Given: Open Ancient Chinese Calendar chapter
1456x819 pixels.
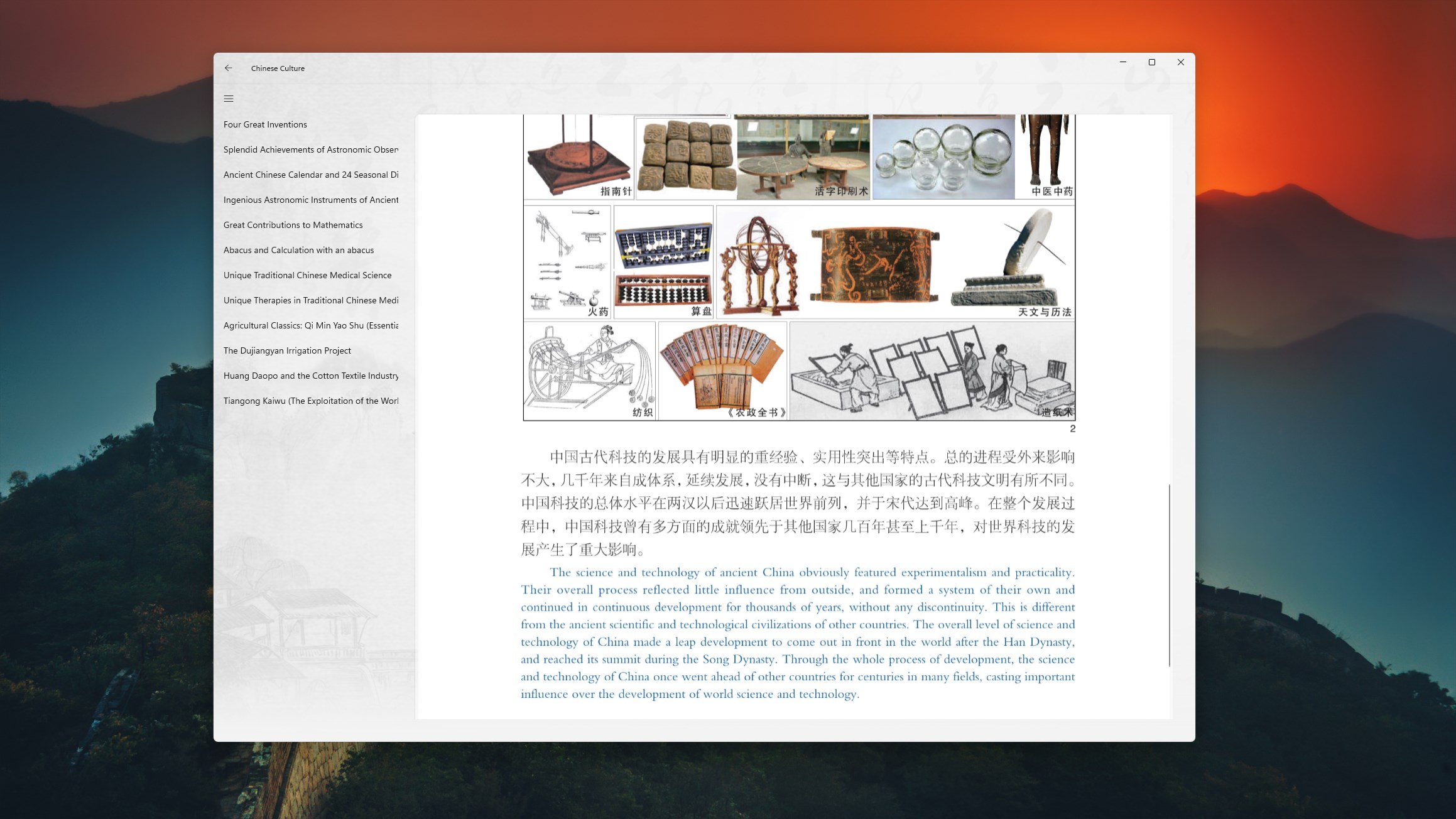Looking at the screenshot, I should coord(311,175).
